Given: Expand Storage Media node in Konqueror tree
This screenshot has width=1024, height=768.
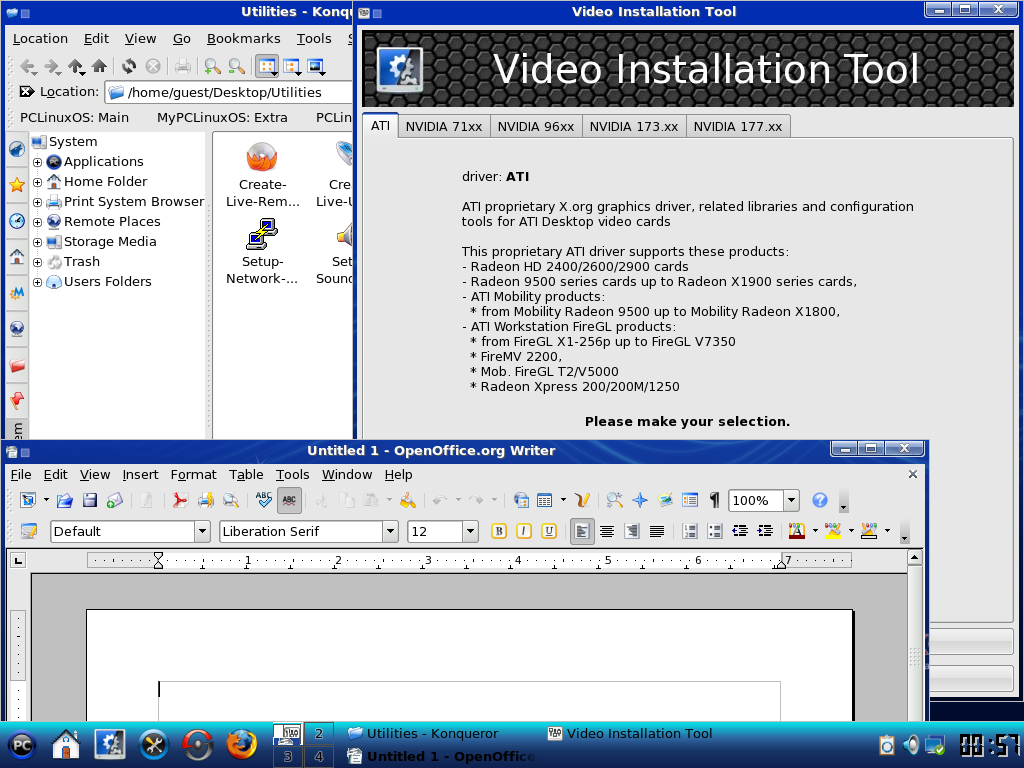Looking at the screenshot, I should pyautogui.click(x=37, y=242).
